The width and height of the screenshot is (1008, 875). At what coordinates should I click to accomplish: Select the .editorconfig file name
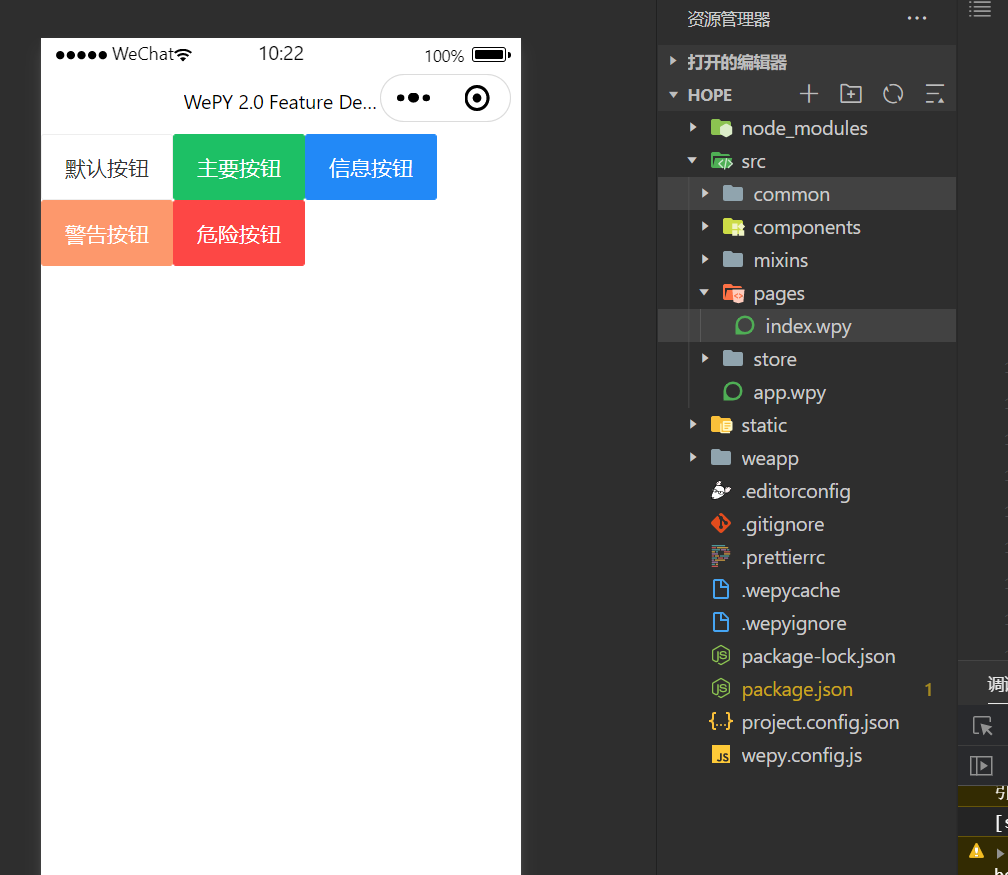[x=796, y=491]
